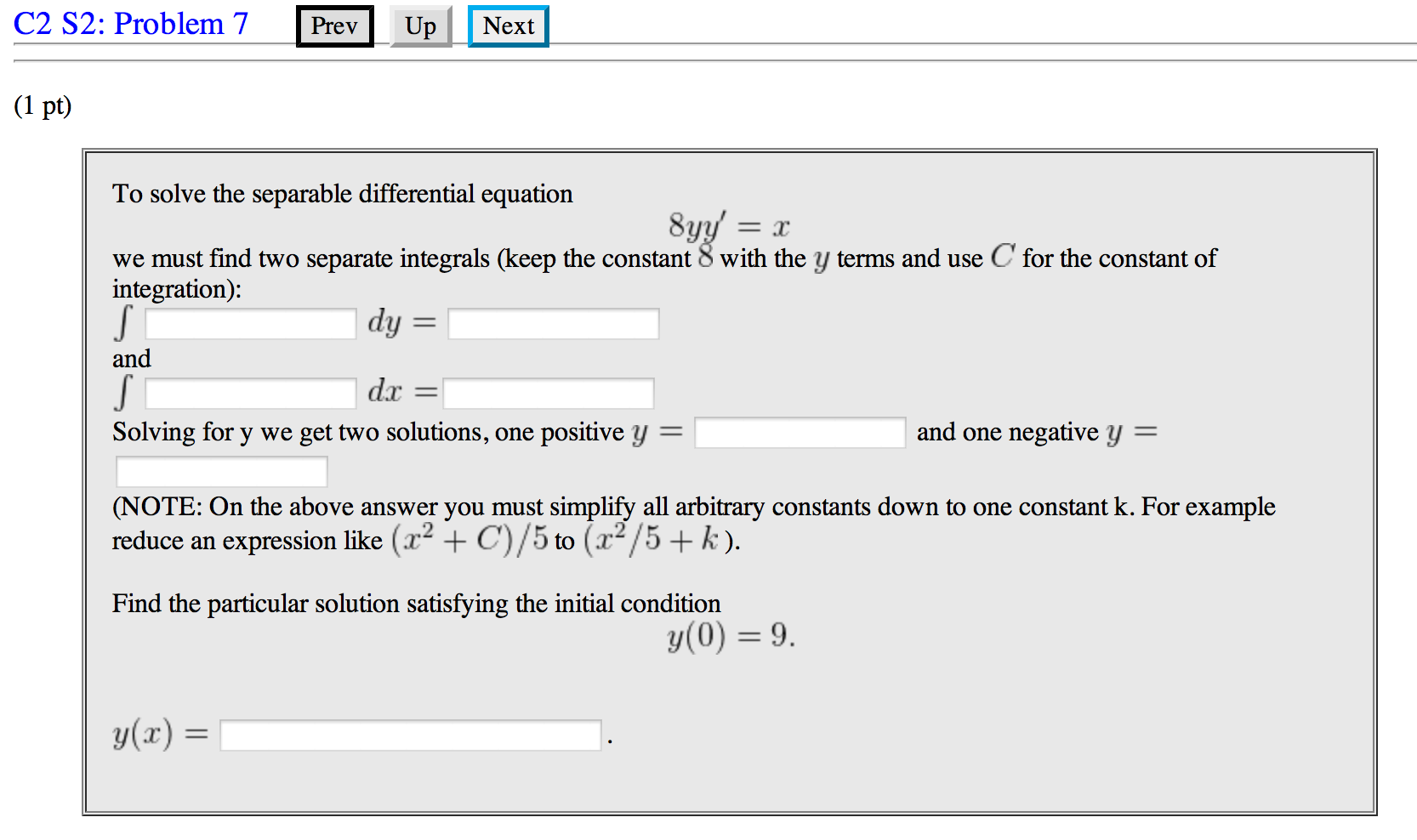The image size is (1417, 840).
Task: Select the answer field after dy equals
Action: 553,324
